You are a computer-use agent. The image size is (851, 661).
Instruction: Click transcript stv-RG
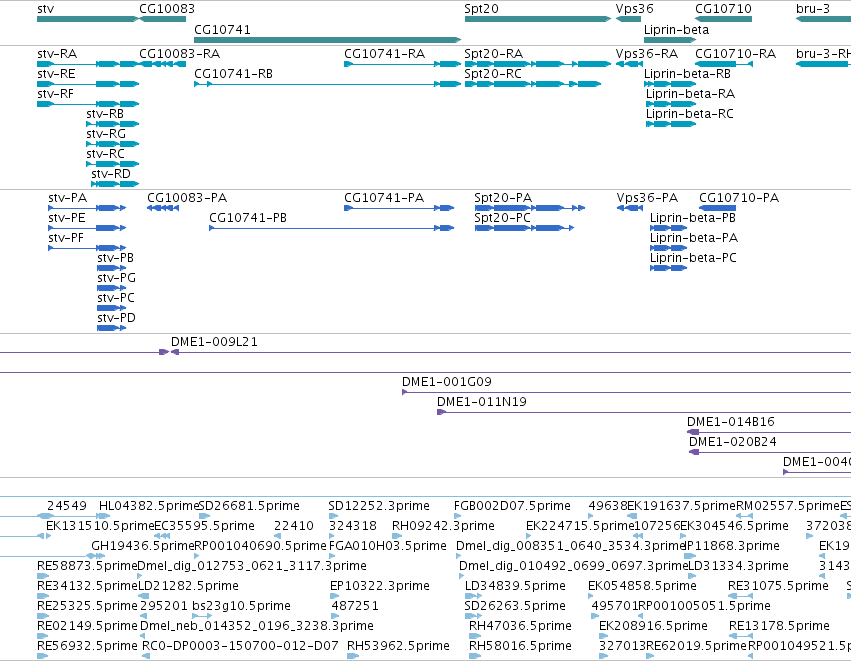coord(113,144)
